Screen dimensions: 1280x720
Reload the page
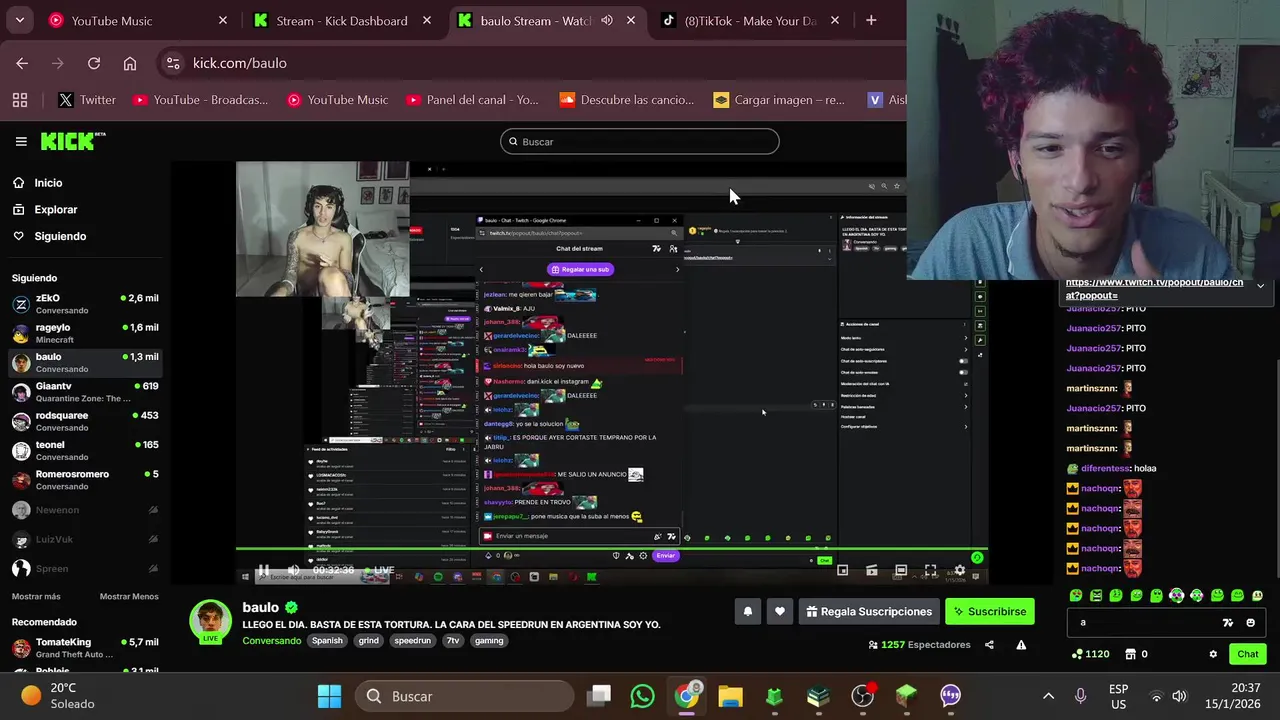pyautogui.click(x=94, y=63)
